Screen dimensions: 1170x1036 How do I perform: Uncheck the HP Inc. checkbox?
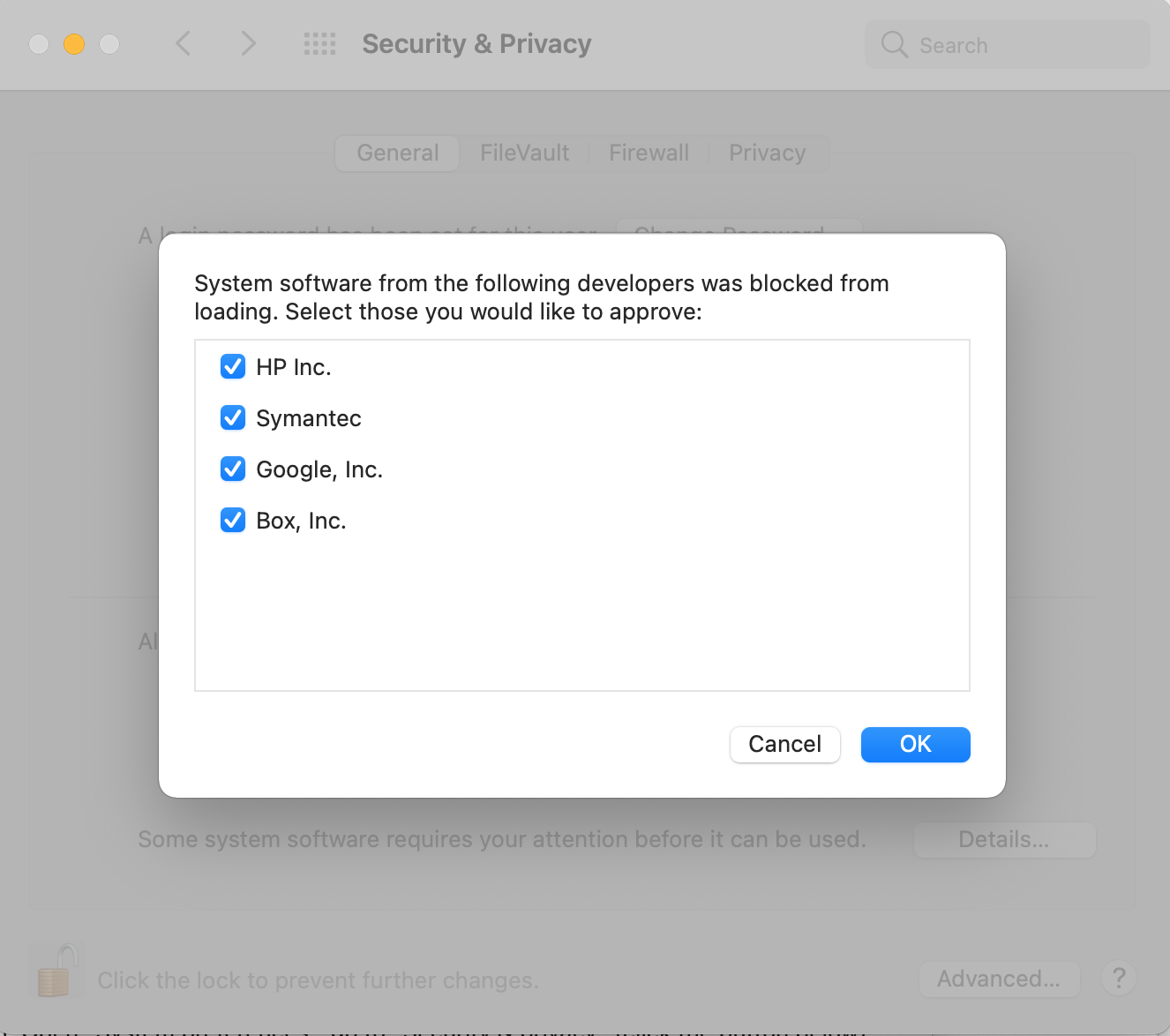pyautogui.click(x=233, y=366)
